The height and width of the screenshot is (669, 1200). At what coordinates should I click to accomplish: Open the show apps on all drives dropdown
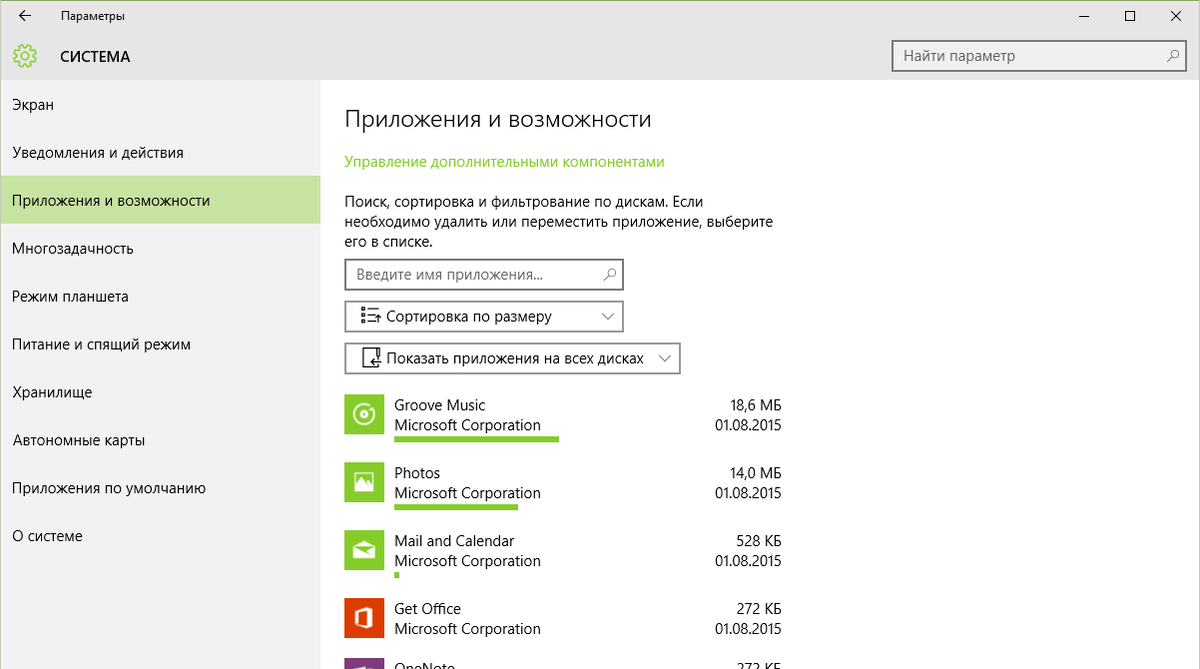point(512,358)
